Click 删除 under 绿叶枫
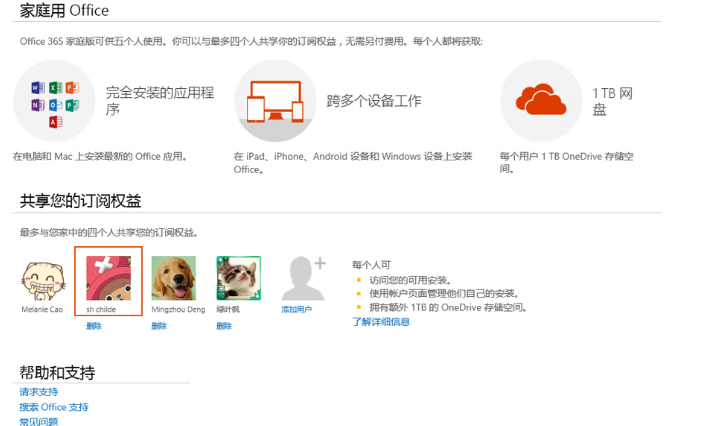Viewport: 720px width, 426px height. (x=224, y=326)
